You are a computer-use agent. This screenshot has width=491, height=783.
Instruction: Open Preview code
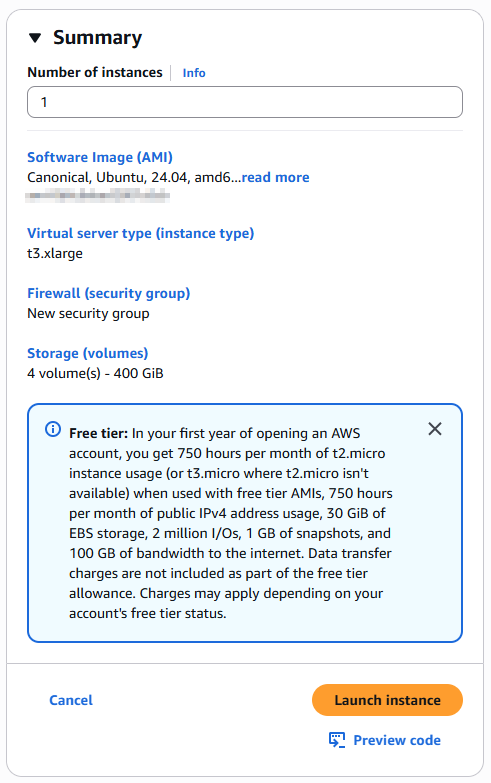click(397, 740)
